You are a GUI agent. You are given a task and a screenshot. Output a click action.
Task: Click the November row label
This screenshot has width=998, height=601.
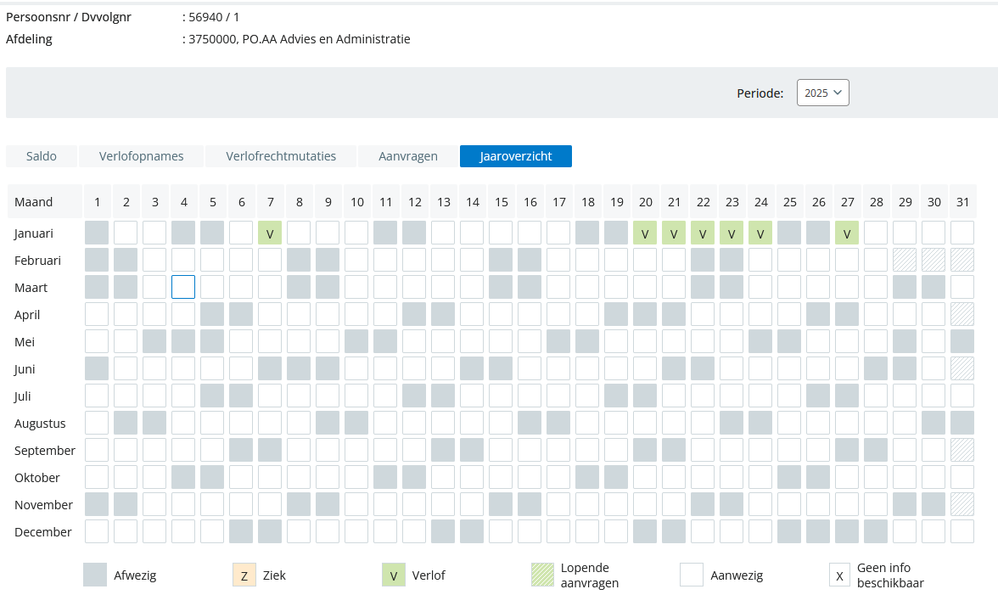[x=43, y=505]
